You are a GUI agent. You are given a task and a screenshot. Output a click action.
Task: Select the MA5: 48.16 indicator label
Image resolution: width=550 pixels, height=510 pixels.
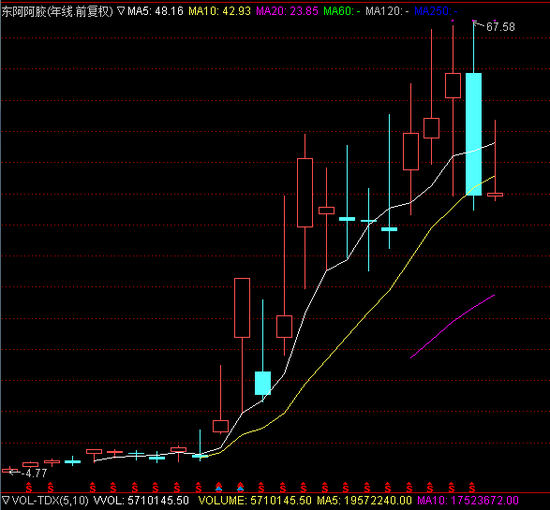[155, 11]
